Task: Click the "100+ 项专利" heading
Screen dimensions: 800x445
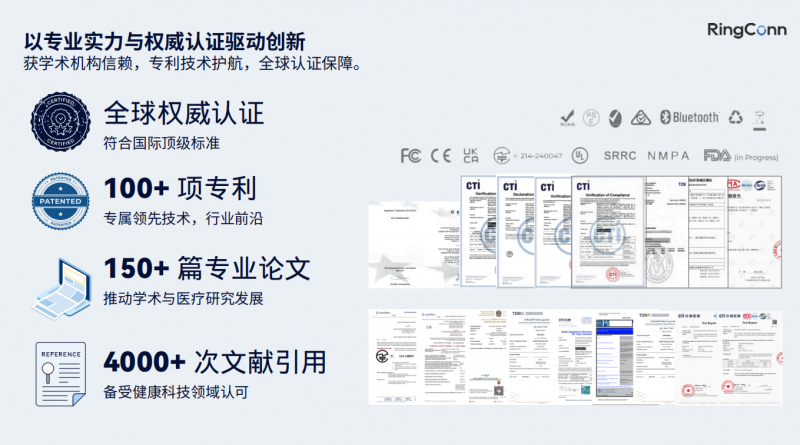Action: tap(180, 188)
